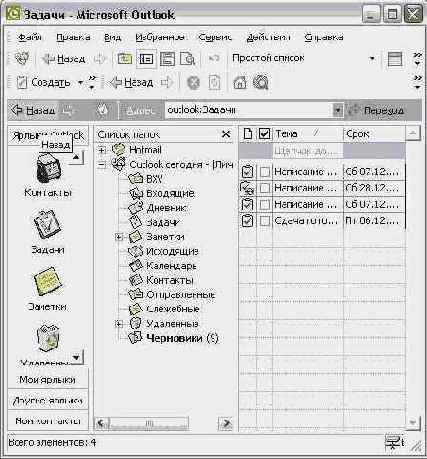The height and width of the screenshot is (459, 427).
Task: Open the Задачи shortcut in Outlook bar
Action: [x=47, y=224]
